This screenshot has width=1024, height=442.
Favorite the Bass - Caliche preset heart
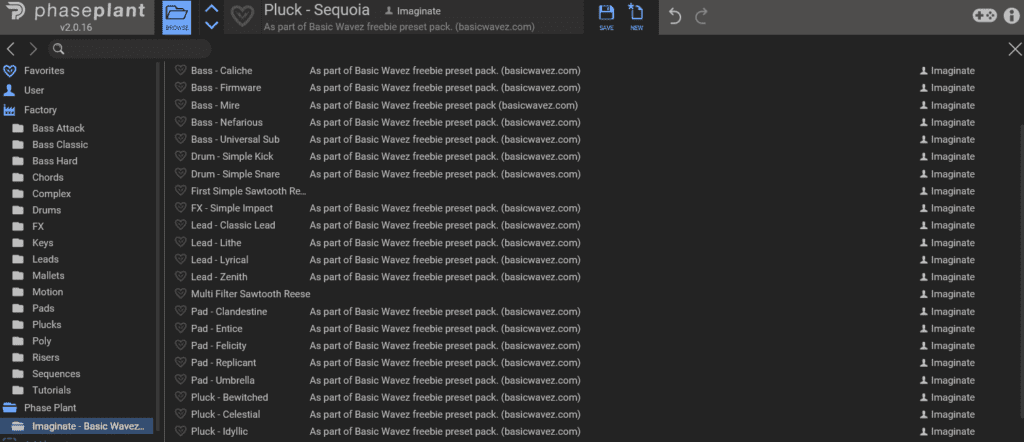181,71
